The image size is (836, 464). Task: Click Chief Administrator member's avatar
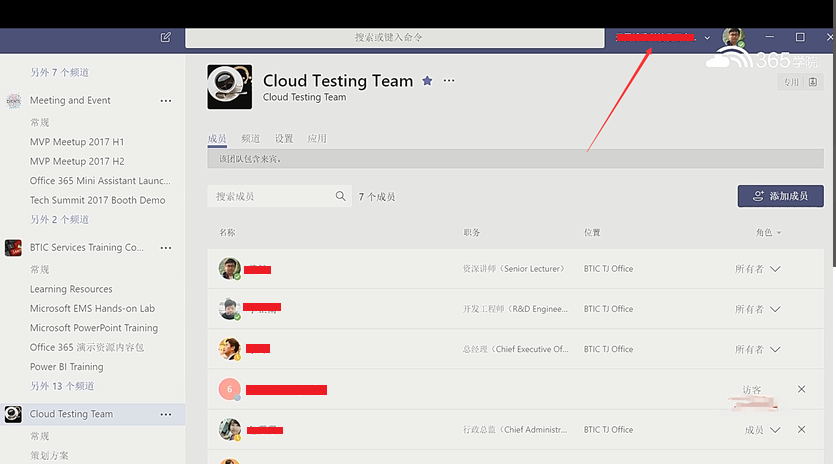(x=229, y=429)
